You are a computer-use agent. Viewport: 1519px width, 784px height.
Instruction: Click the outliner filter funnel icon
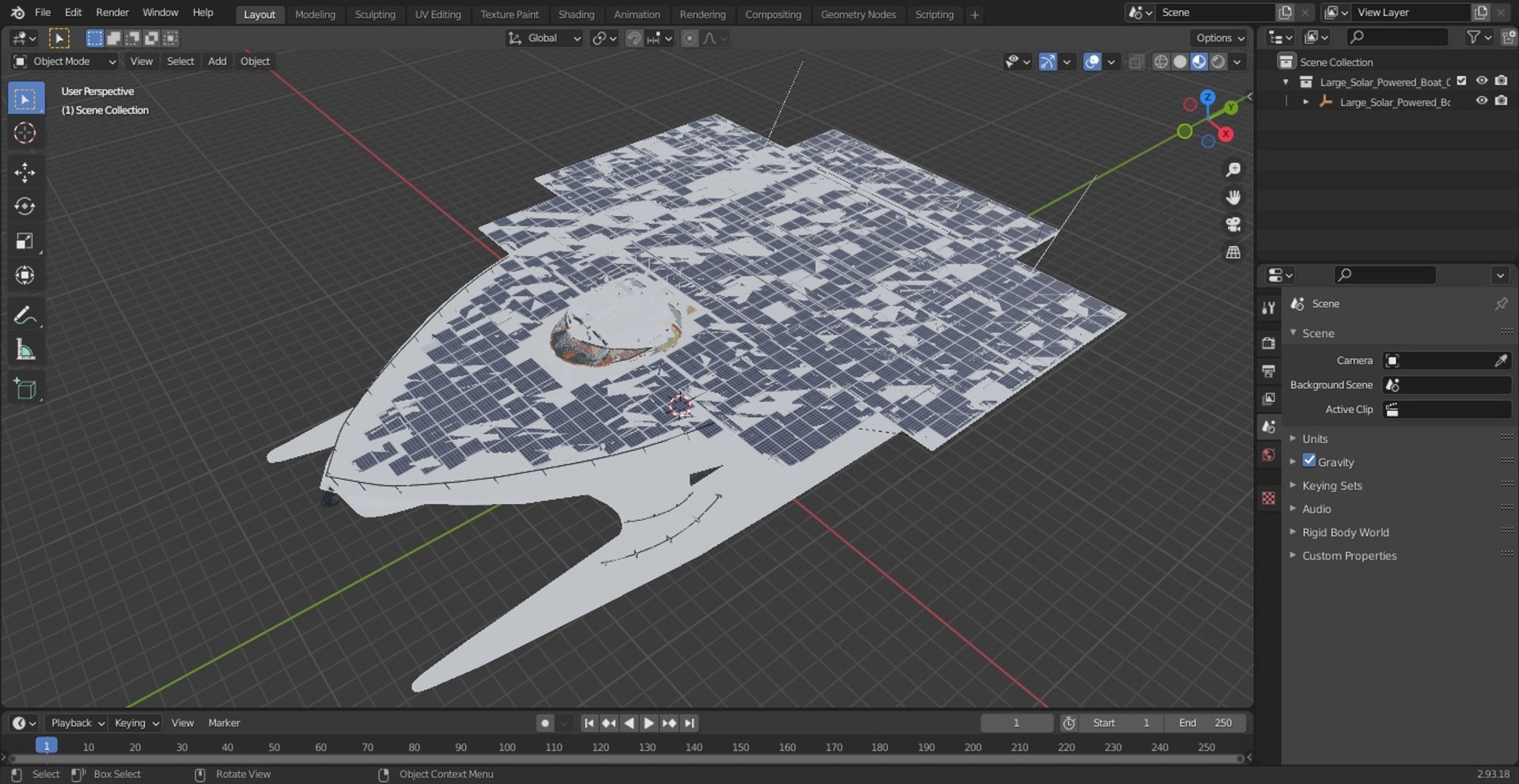point(1473,37)
